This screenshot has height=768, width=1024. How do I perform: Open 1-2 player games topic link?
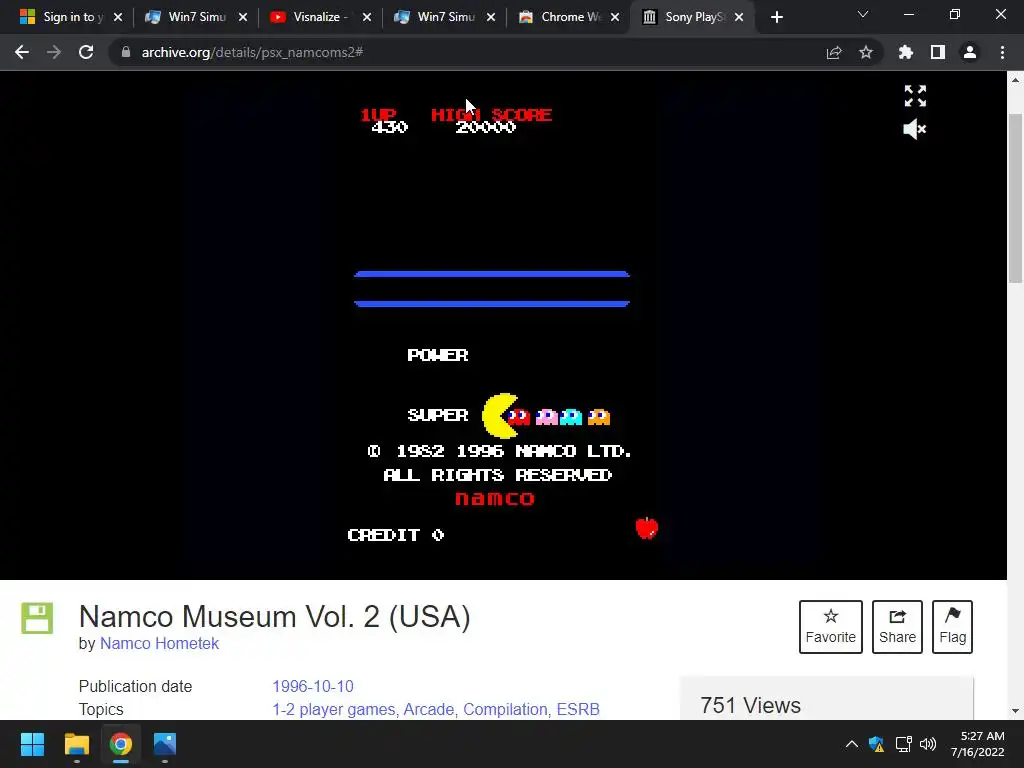[334, 709]
